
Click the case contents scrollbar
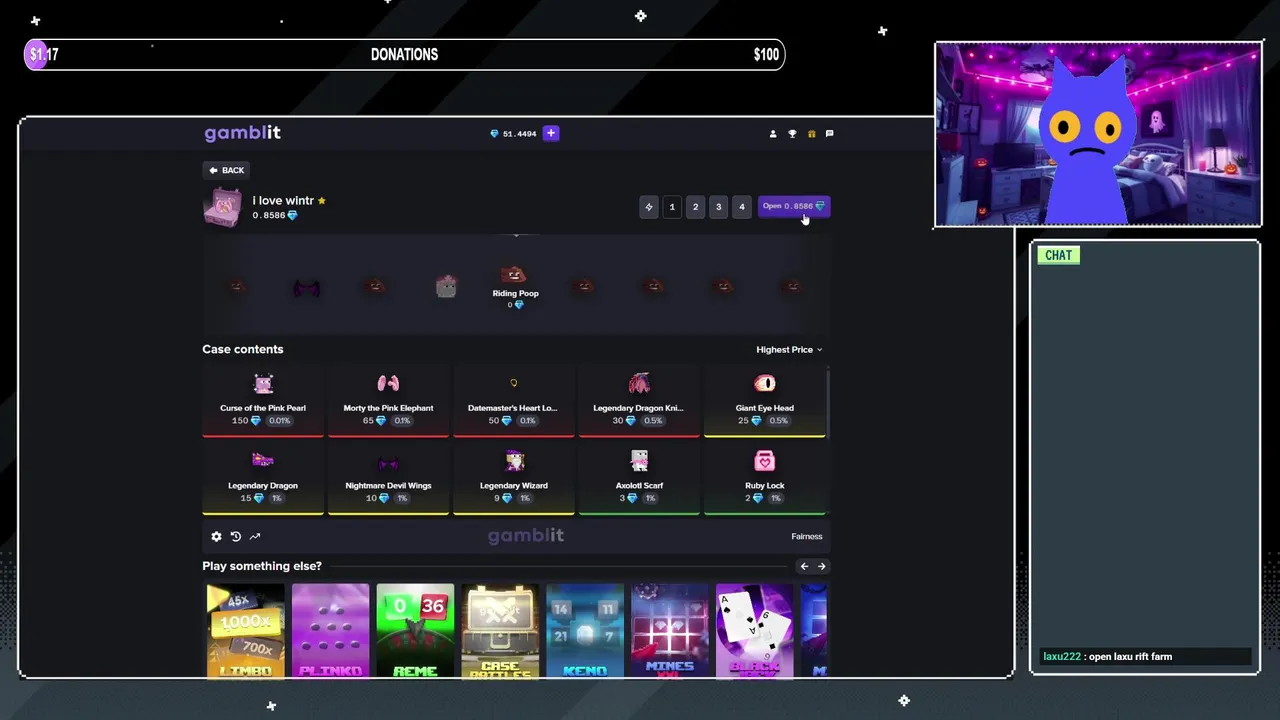pyautogui.click(x=828, y=402)
